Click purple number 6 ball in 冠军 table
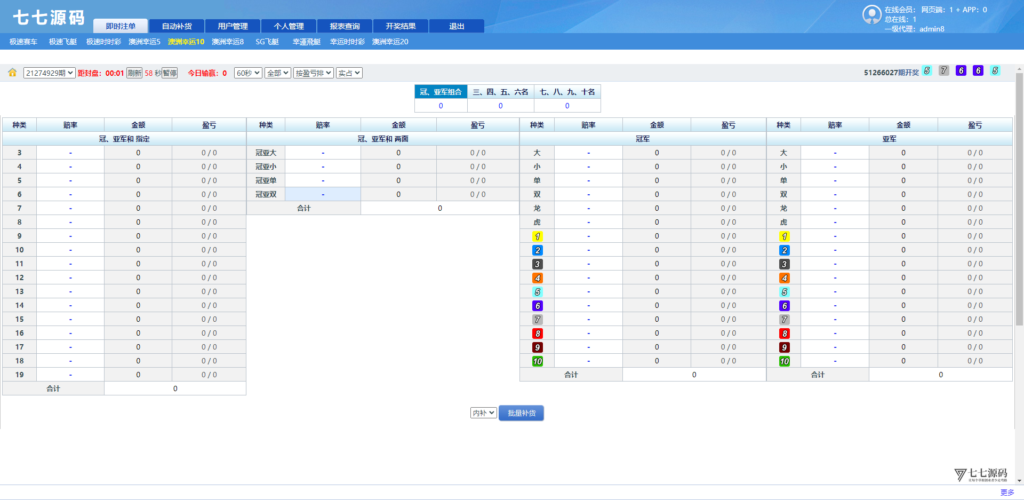Screen dimensions: 1024x500 [x=538, y=306]
